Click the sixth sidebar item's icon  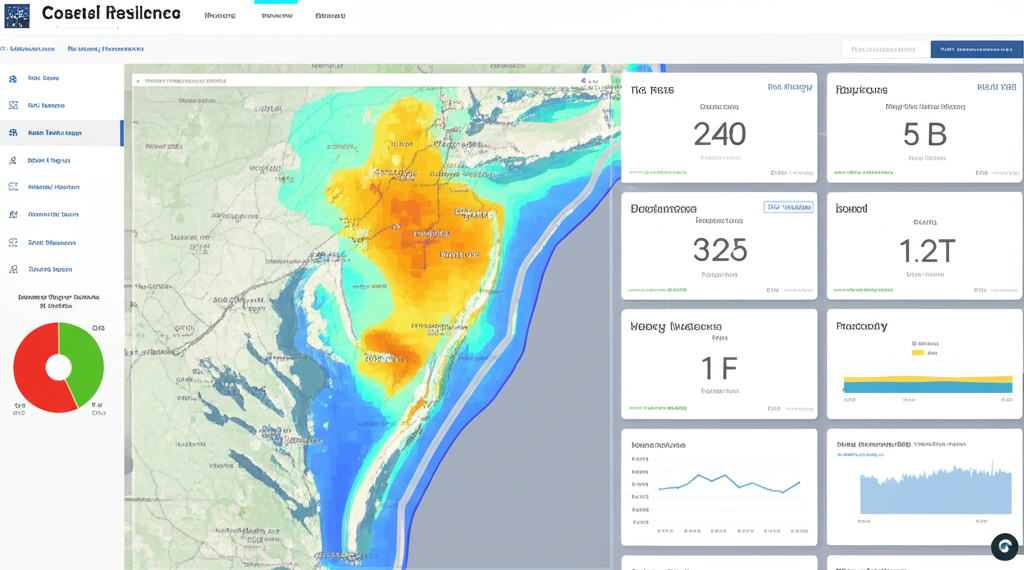[x=13, y=214]
